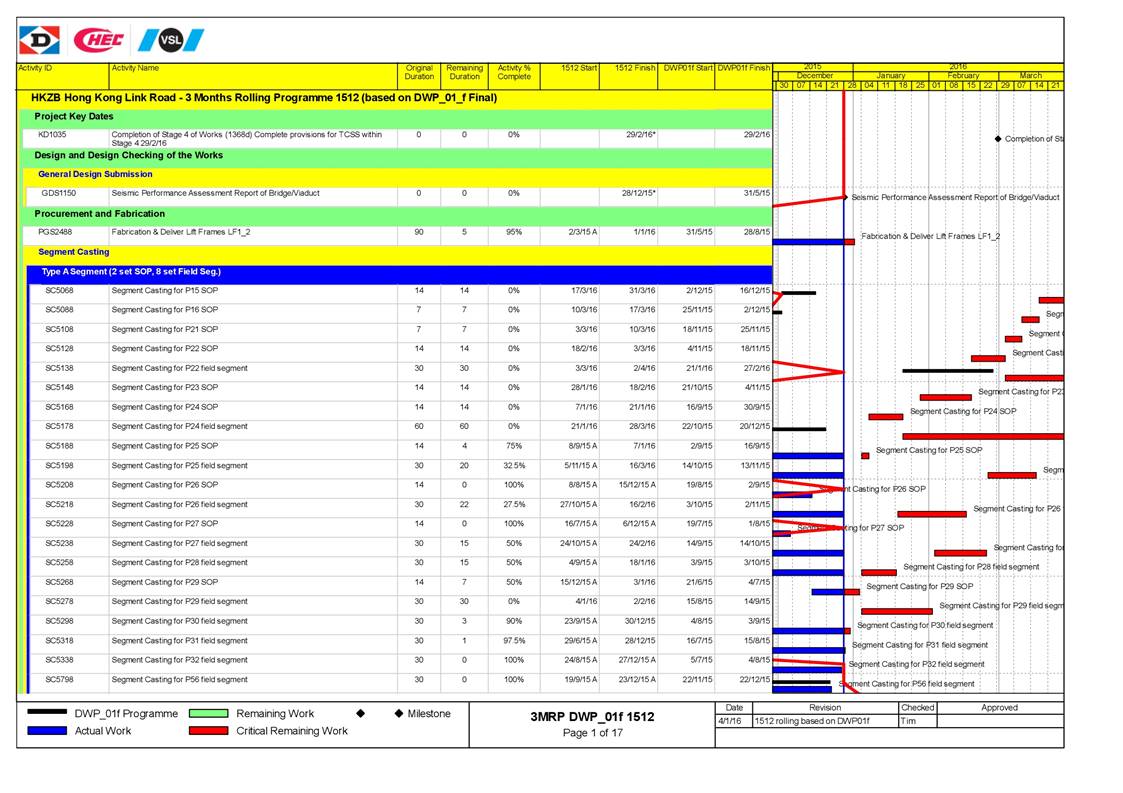Click activity ID SC5168
The height and width of the screenshot is (793, 1123).
[59, 407]
